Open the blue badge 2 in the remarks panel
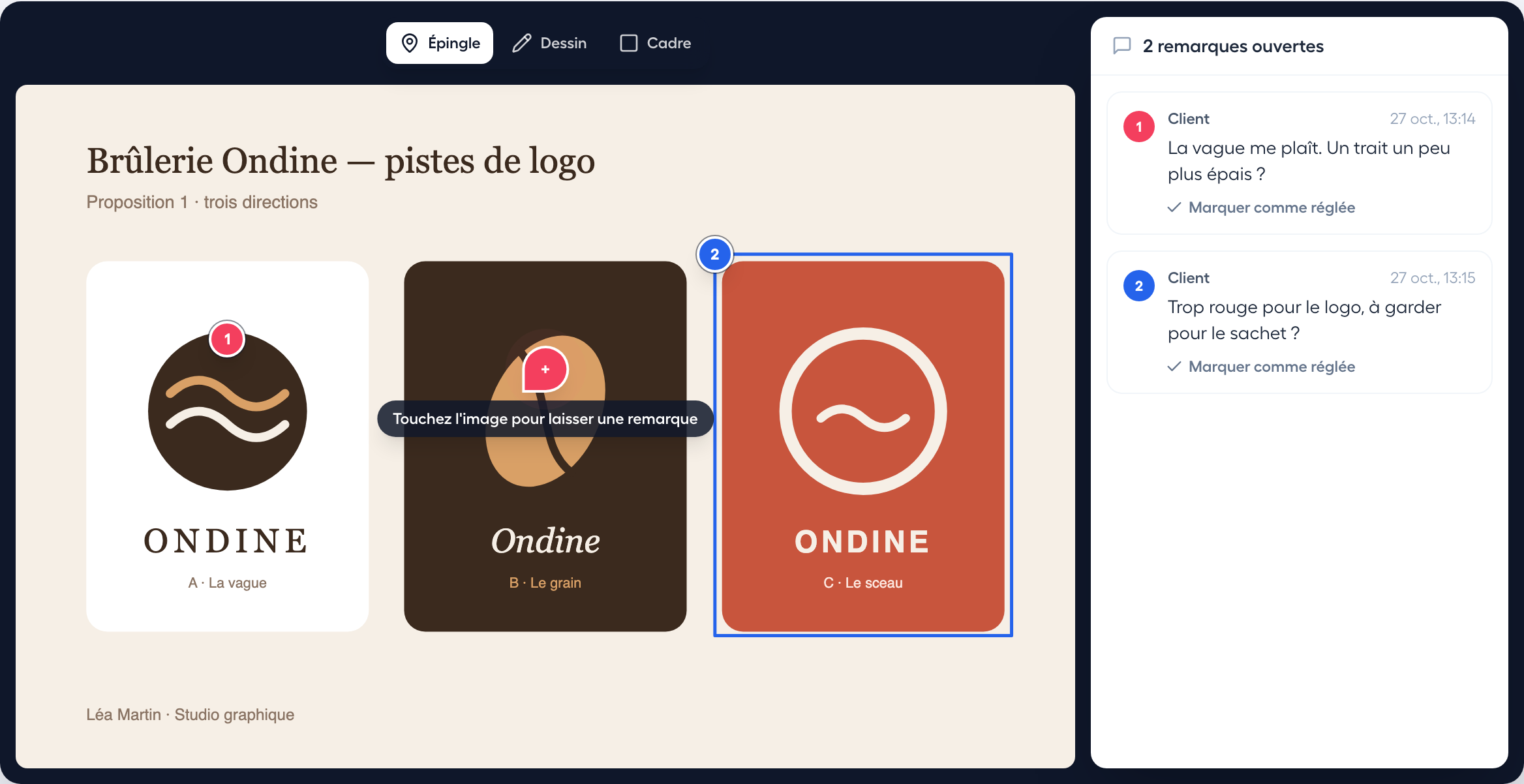Image resolution: width=1524 pixels, height=784 pixels. pos(1139,286)
